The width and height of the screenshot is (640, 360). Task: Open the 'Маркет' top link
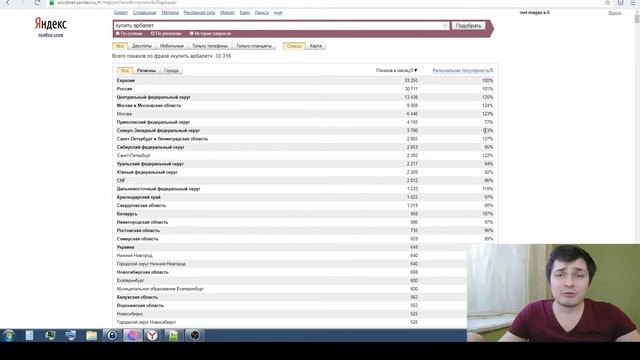point(227,13)
